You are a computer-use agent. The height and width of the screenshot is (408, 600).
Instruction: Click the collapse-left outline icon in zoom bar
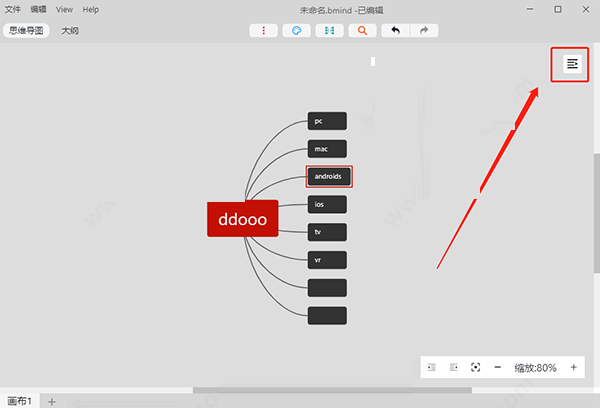(432, 367)
